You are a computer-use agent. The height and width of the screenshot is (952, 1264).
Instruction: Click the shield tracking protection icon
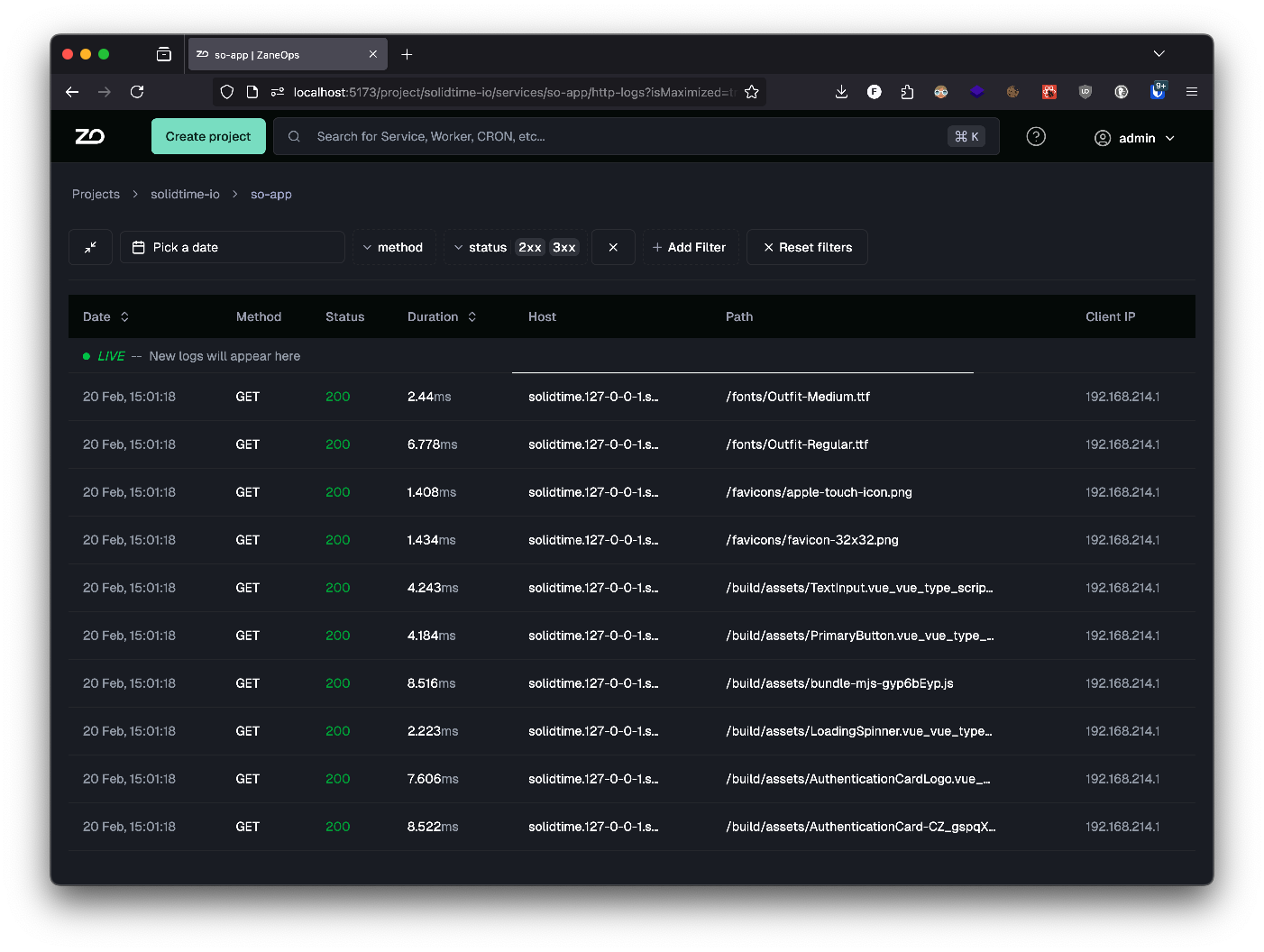(227, 92)
